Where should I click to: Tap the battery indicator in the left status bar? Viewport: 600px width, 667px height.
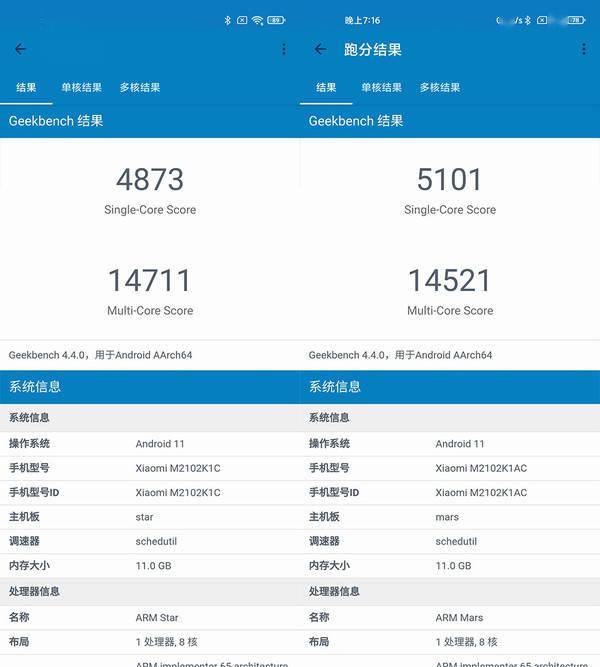pyautogui.click(x=276, y=20)
